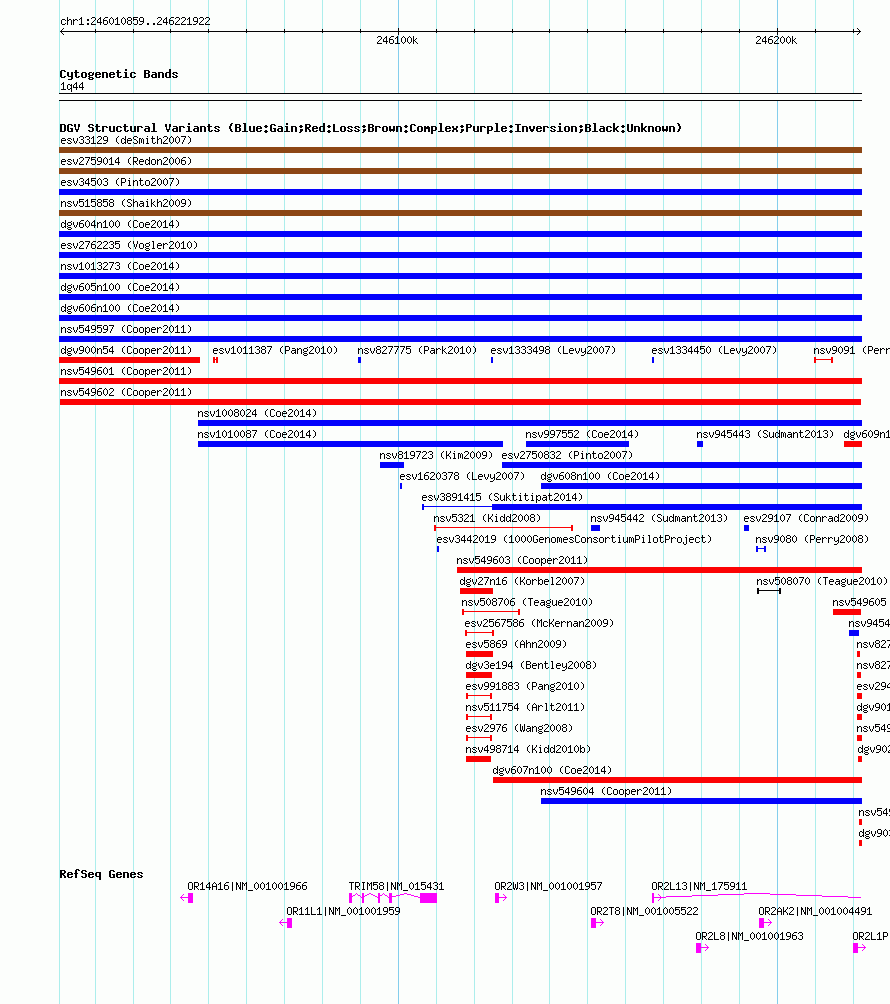Click the small blue nsv827775 (Park2010) marker

tap(359, 360)
